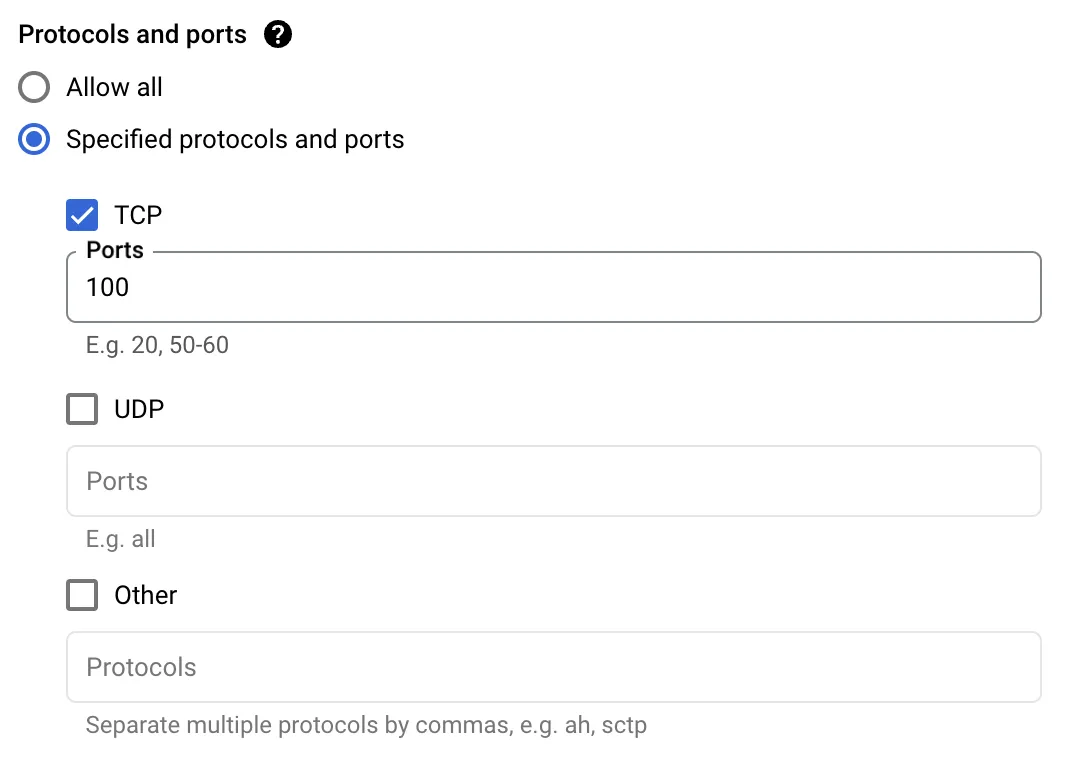Screen dimensions: 1068x762
Task: Select the Allow all radio button
Action: point(33,87)
